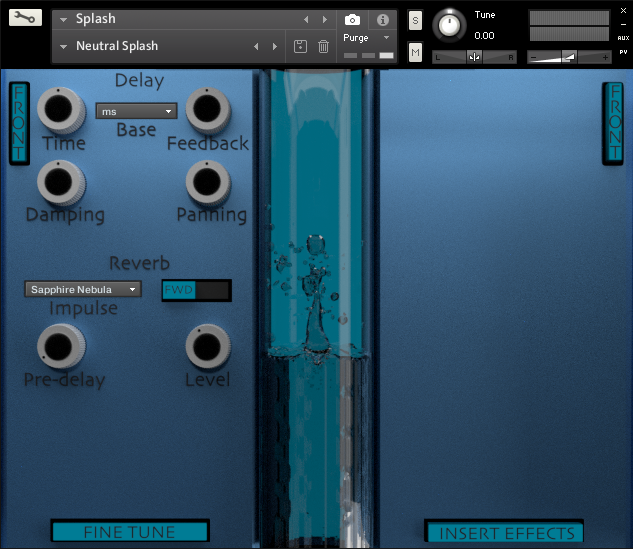The height and width of the screenshot is (549, 633).
Task: Show instrument info with the i icon
Action: point(383,19)
